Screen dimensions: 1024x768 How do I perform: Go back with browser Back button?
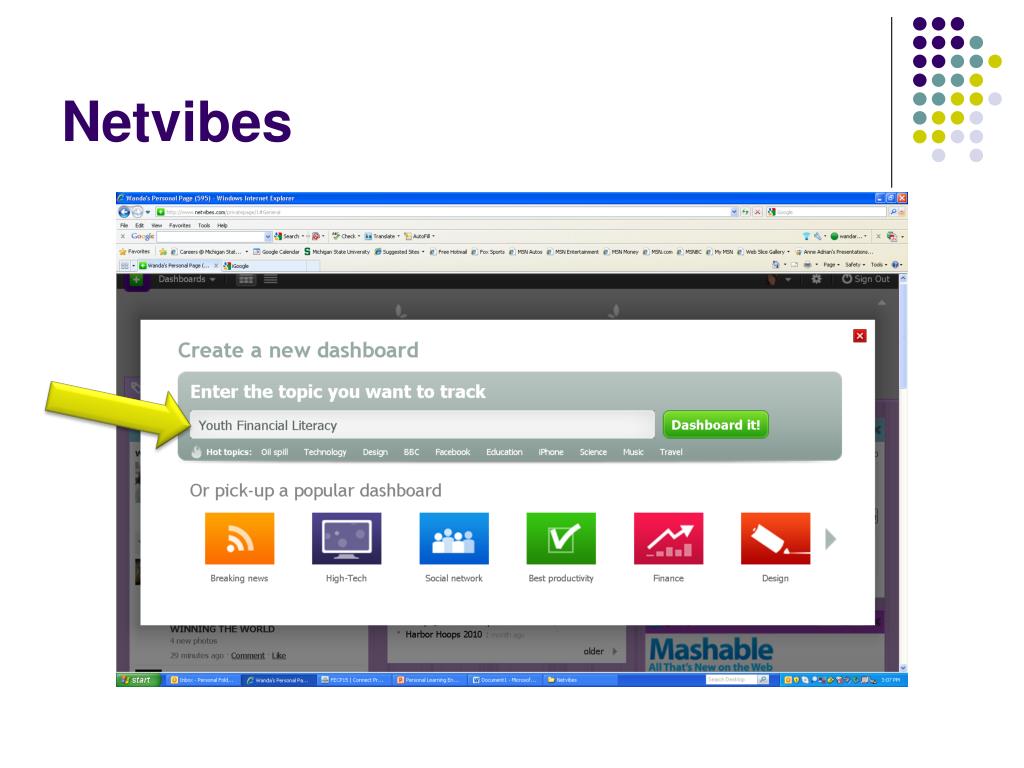tap(124, 212)
